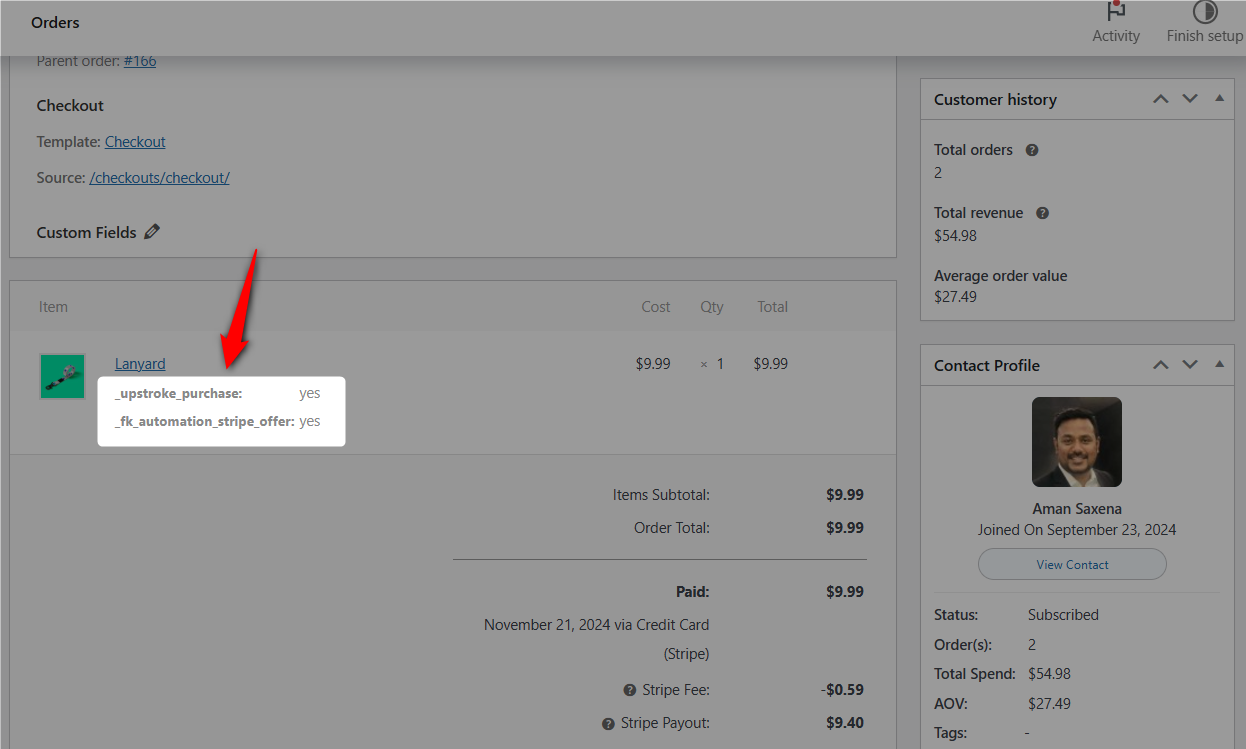The image size is (1246, 749).
Task: Open the Checkout template link
Action: [135, 142]
